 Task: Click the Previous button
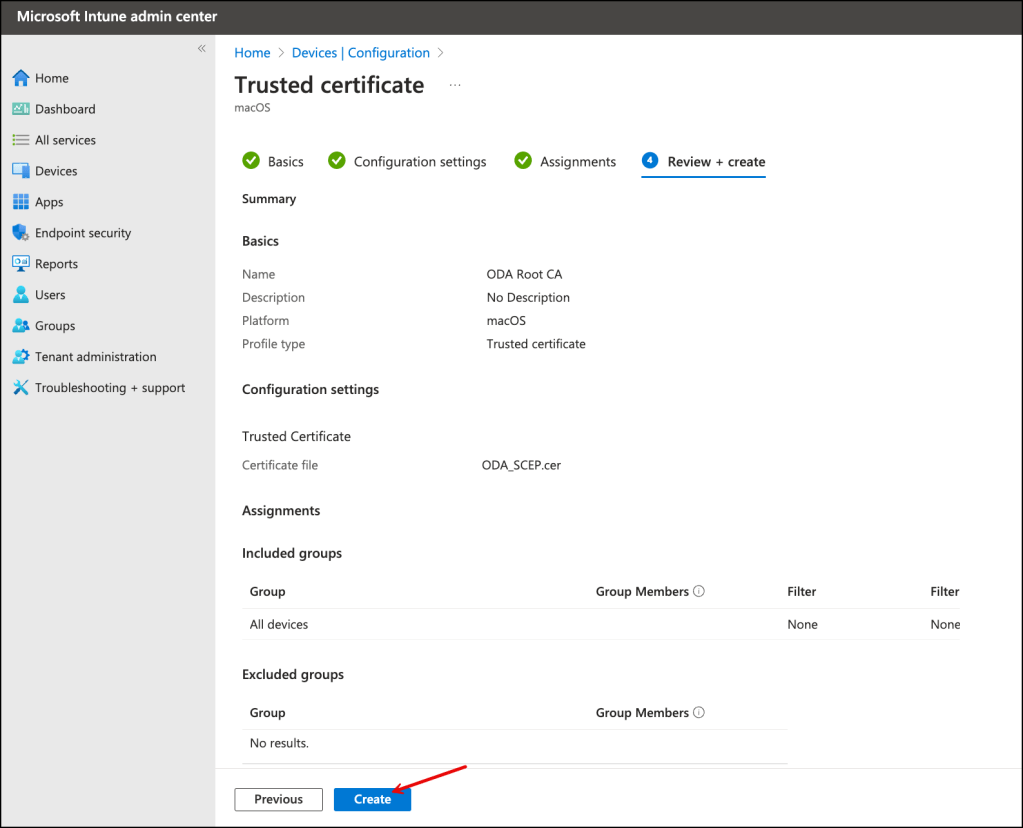278,799
